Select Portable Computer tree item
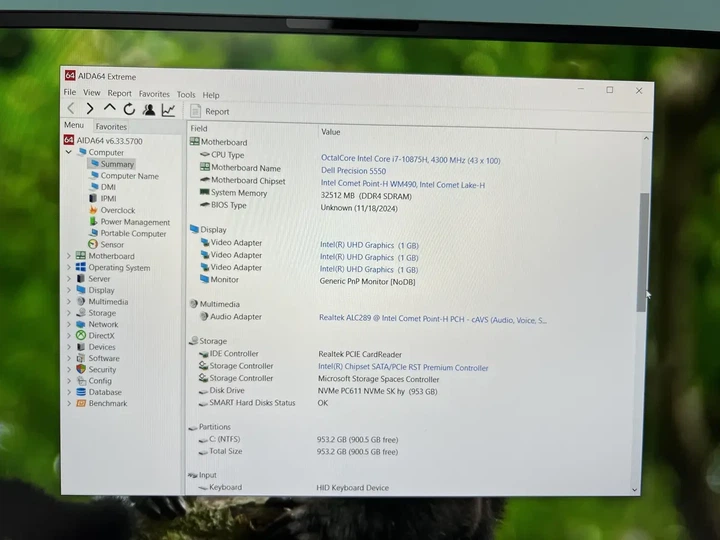The height and width of the screenshot is (540, 720). [128, 233]
